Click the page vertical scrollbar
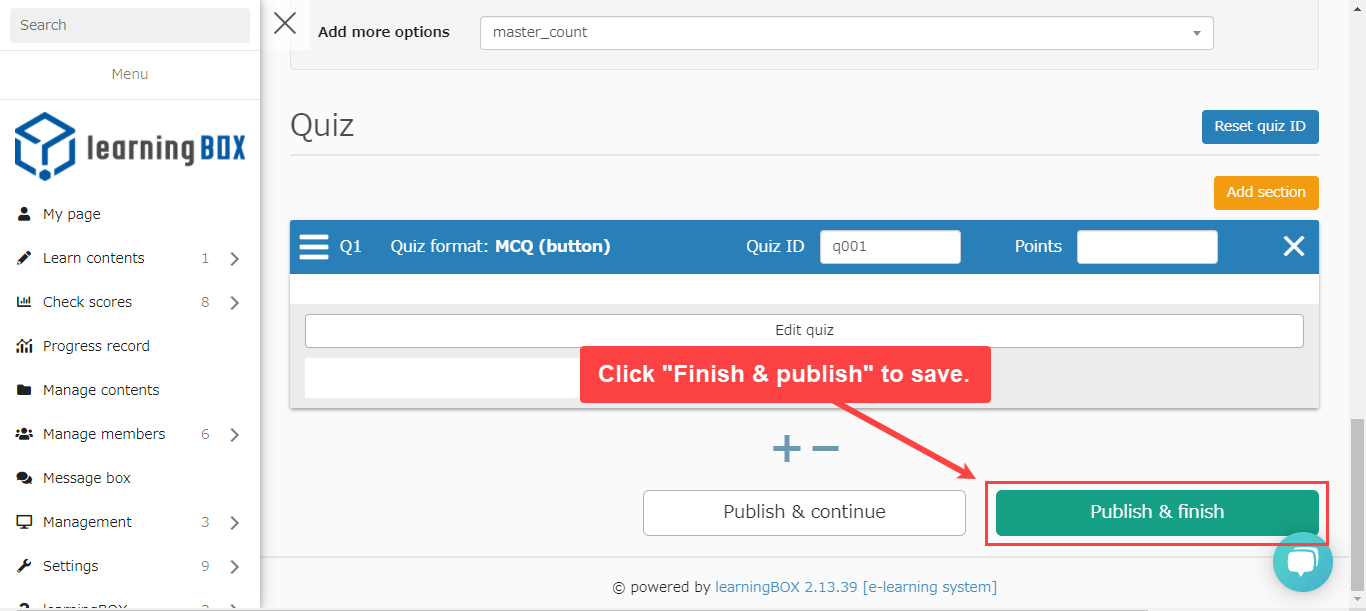This screenshot has height=611, width=1366. (x=1357, y=500)
